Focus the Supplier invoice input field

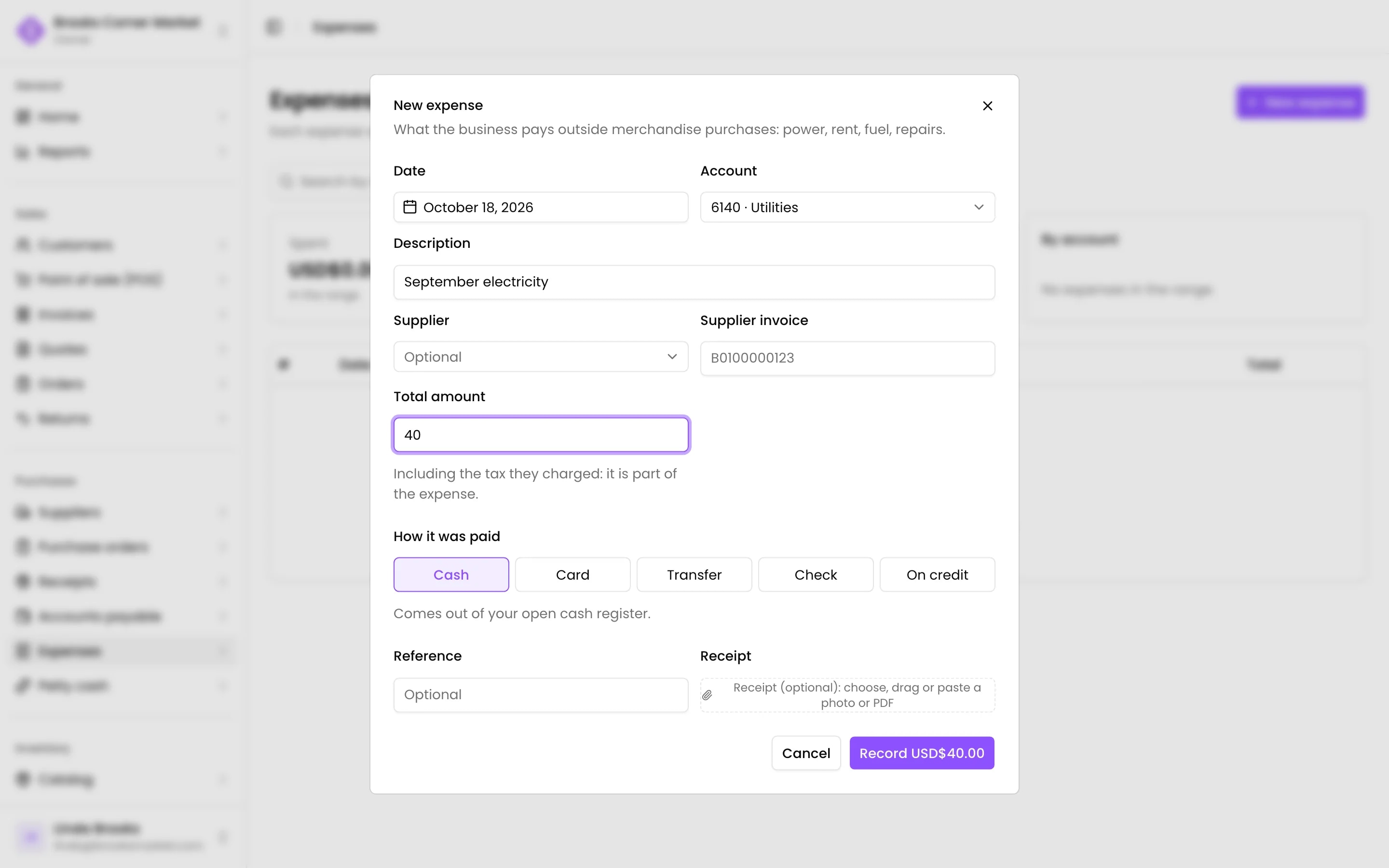click(x=847, y=358)
